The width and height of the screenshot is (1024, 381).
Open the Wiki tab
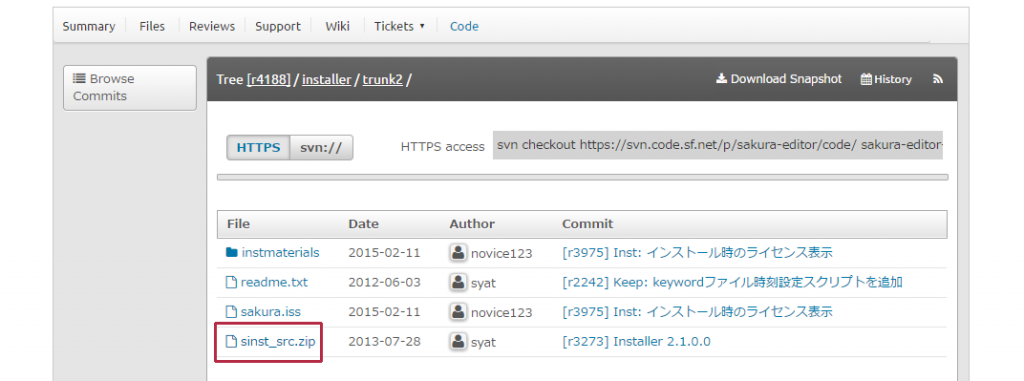[338, 26]
